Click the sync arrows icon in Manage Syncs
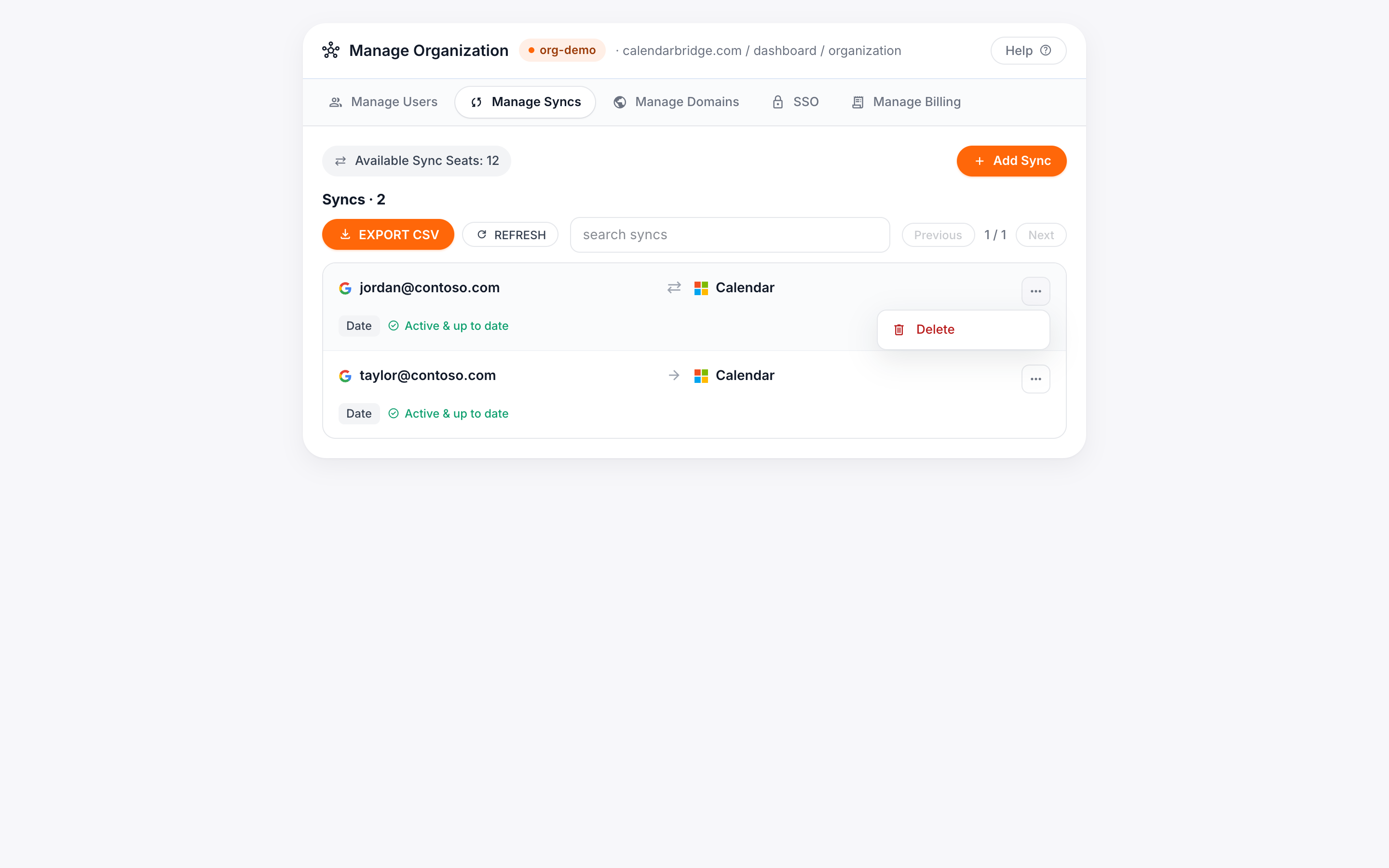The height and width of the screenshot is (868, 1389). (x=477, y=102)
